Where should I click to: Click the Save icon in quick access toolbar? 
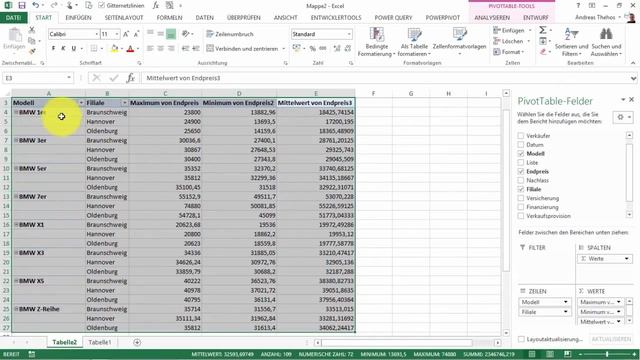coord(22,5)
